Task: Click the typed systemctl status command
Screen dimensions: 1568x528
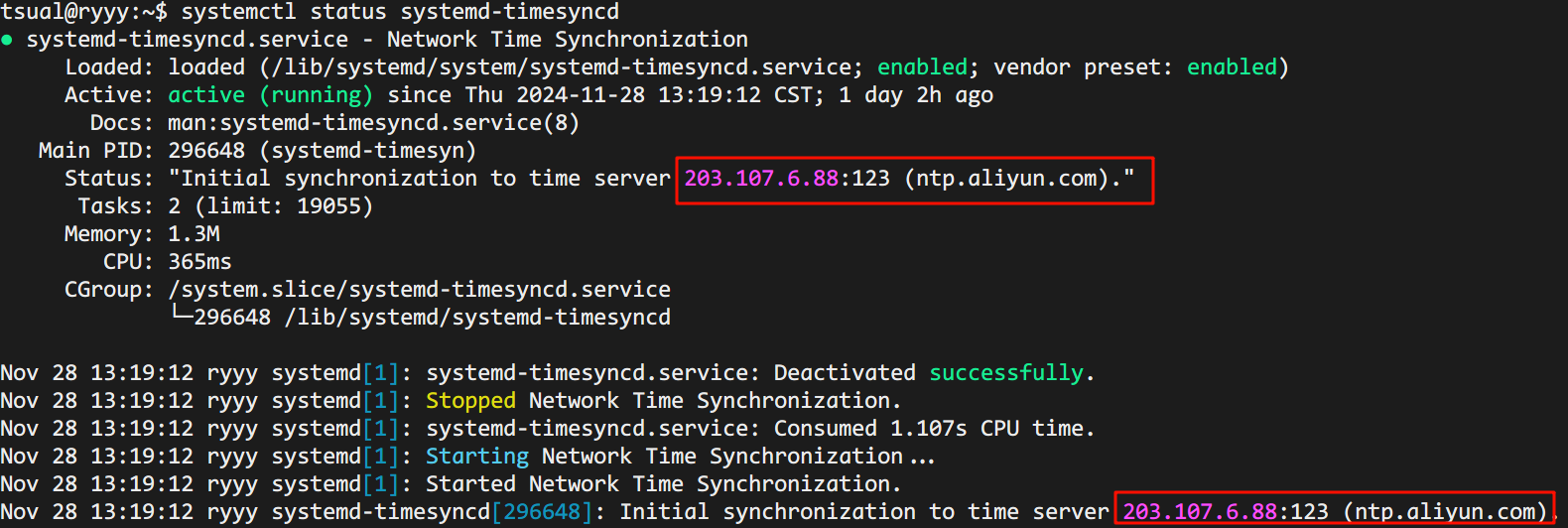Action: 400,12
